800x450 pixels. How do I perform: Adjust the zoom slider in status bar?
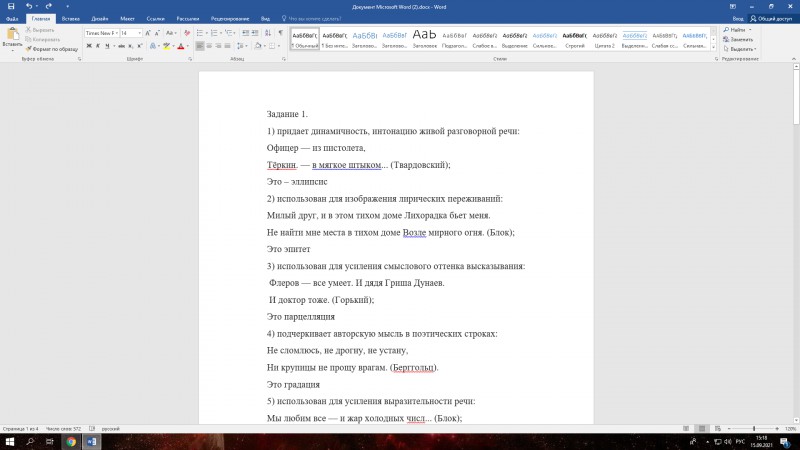point(754,429)
